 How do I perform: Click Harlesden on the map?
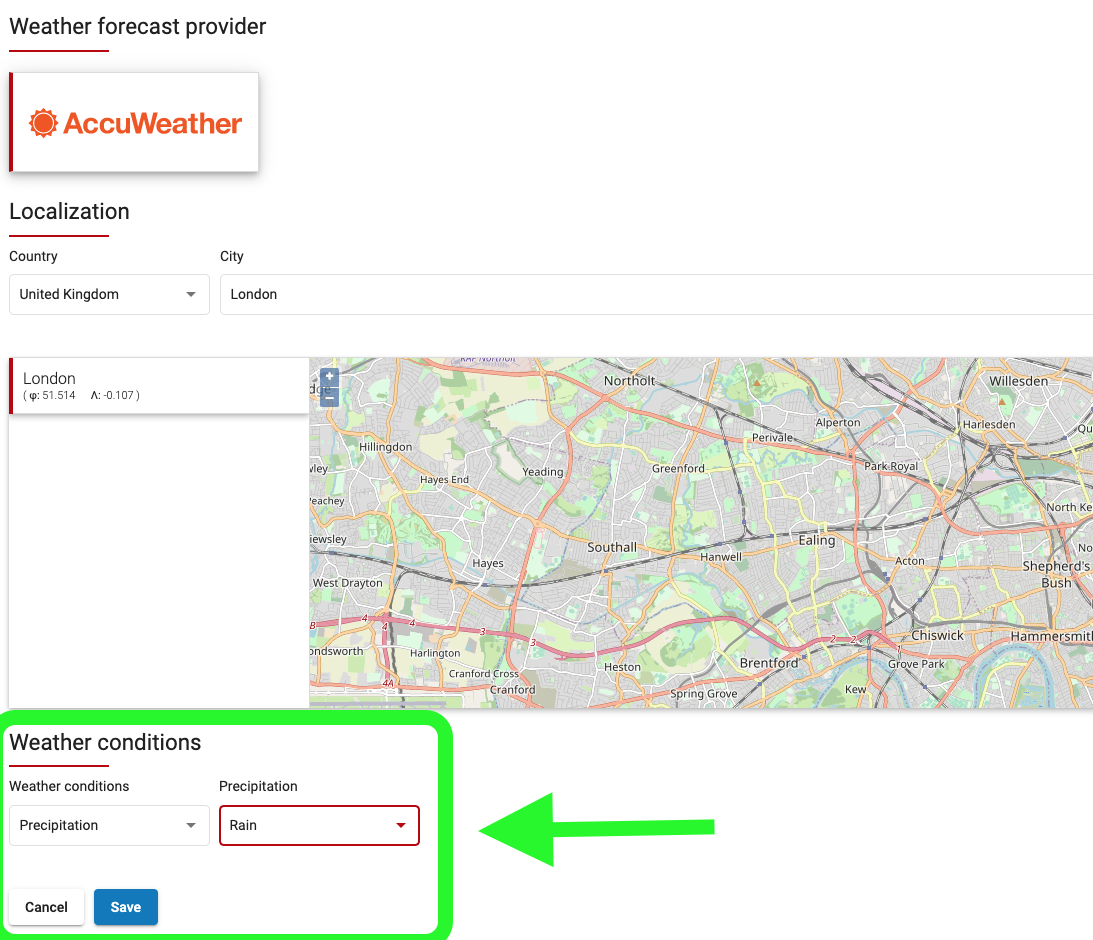click(989, 424)
